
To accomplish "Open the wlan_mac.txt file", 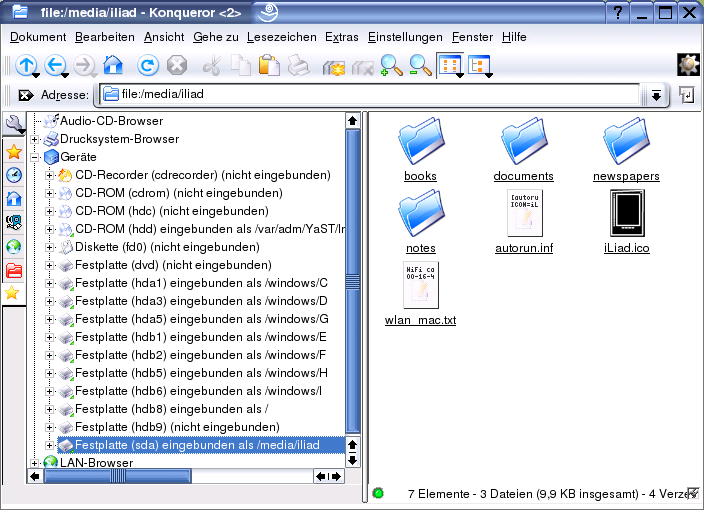I will click(x=421, y=294).
